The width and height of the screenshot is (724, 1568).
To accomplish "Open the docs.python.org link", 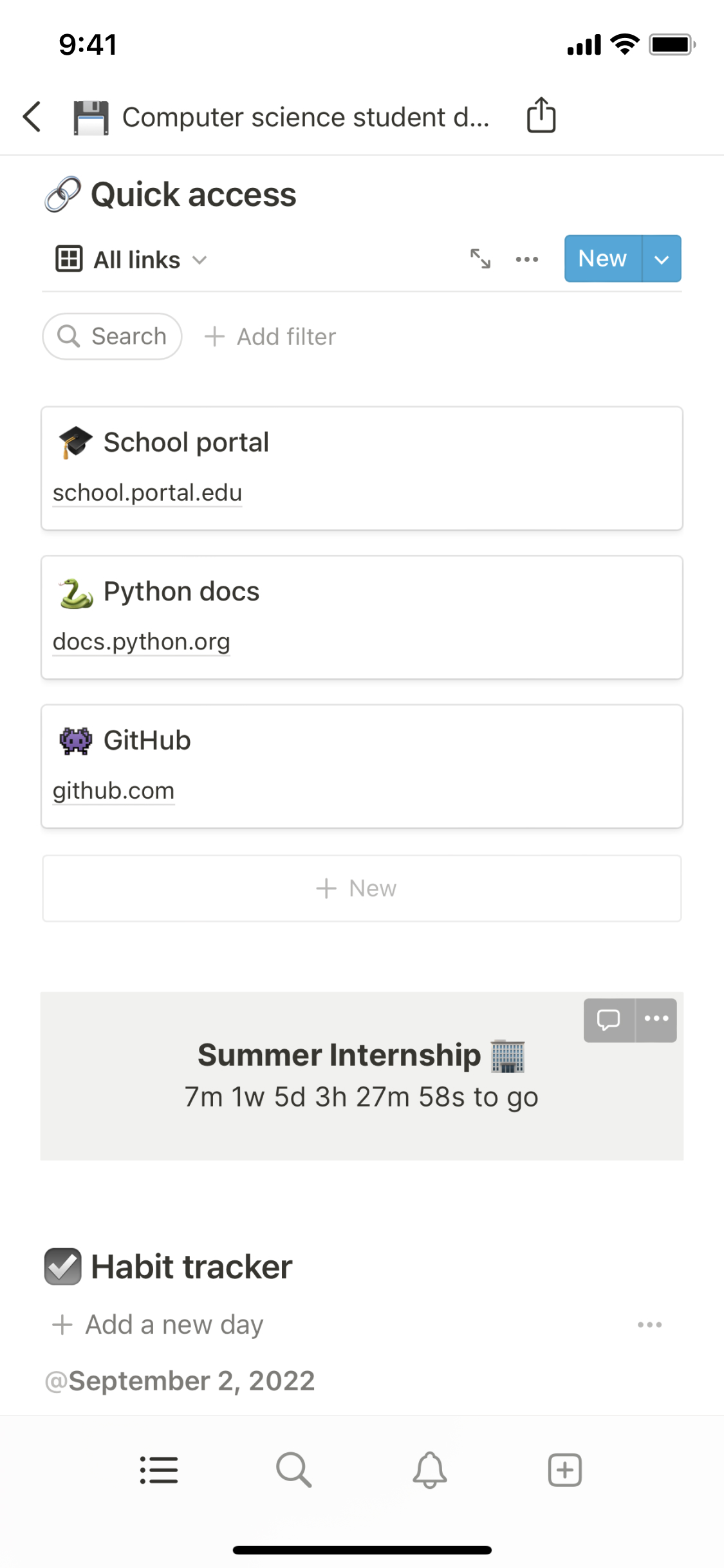I will click(x=142, y=642).
